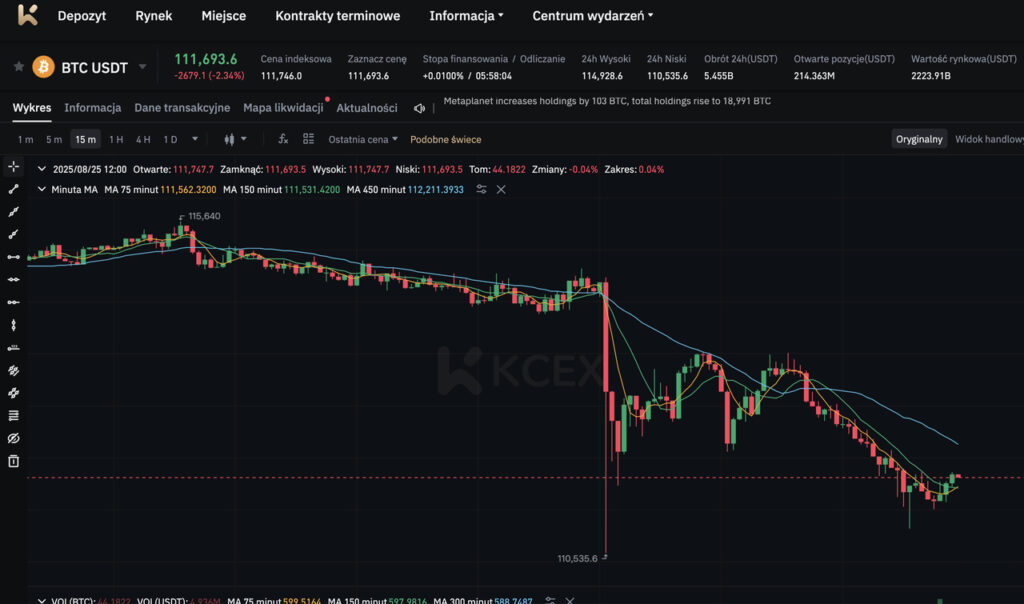Image resolution: width=1024 pixels, height=604 pixels.
Task: Select the horizontal straight line tool
Action: (13, 279)
